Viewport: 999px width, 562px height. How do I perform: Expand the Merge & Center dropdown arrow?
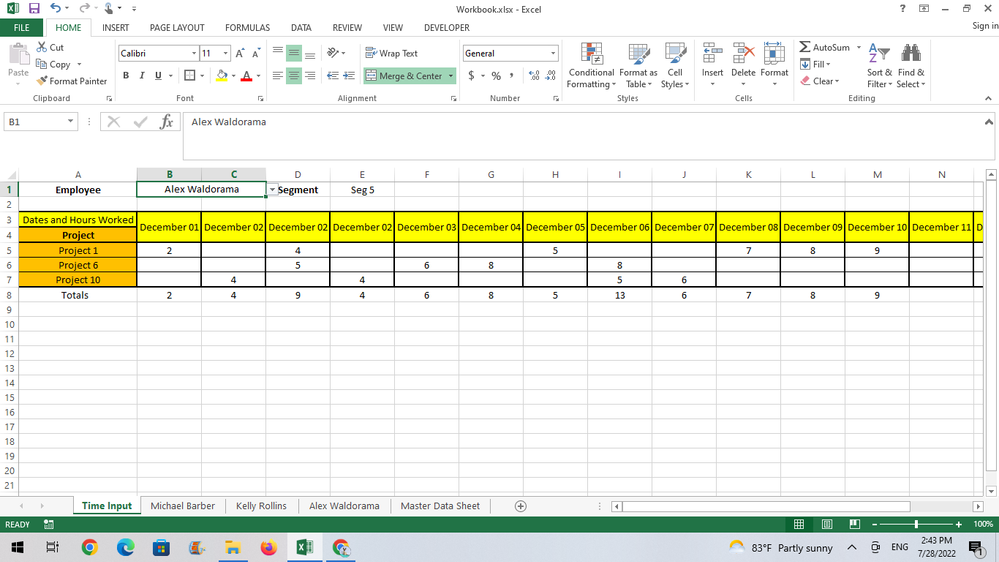tap(450, 76)
